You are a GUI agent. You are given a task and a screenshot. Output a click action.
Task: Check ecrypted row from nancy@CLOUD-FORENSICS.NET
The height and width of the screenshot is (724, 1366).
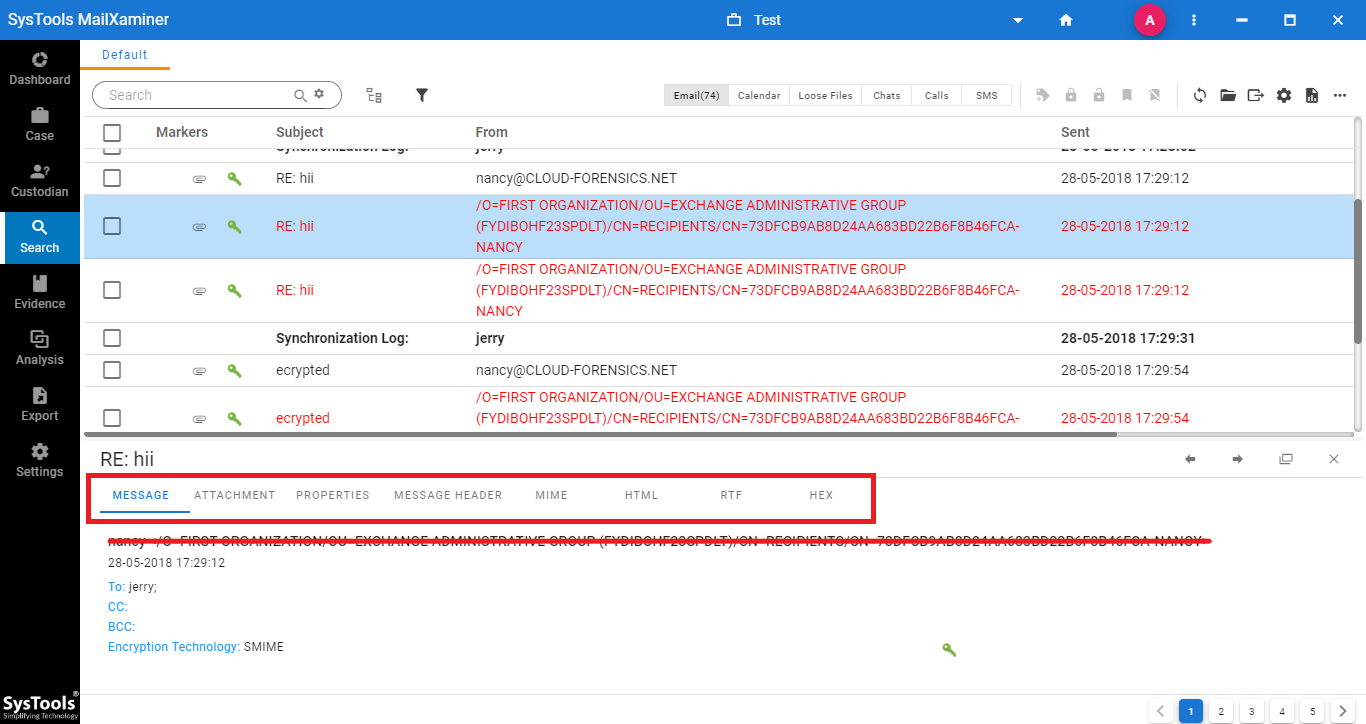pos(112,370)
